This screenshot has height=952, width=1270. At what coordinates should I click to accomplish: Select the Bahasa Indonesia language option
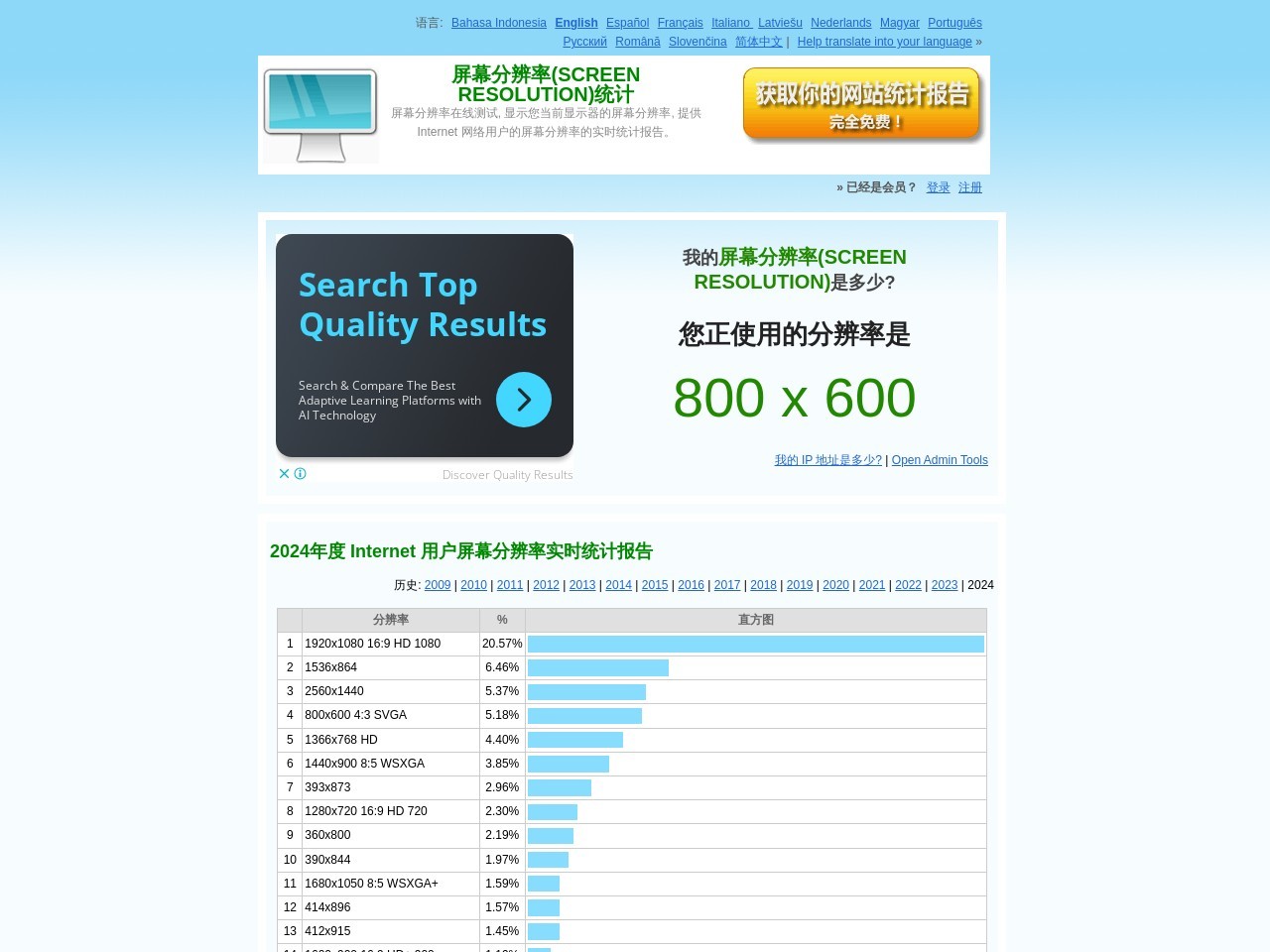click(498, 22)
